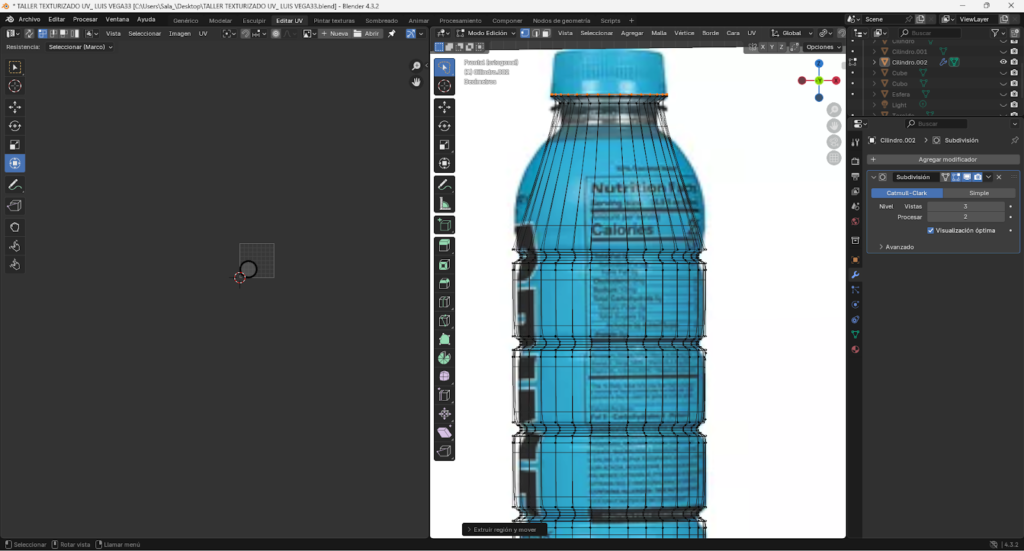Select the Edge Slide tool
This screenshot has height=551, width=1024.
[445, 395]
